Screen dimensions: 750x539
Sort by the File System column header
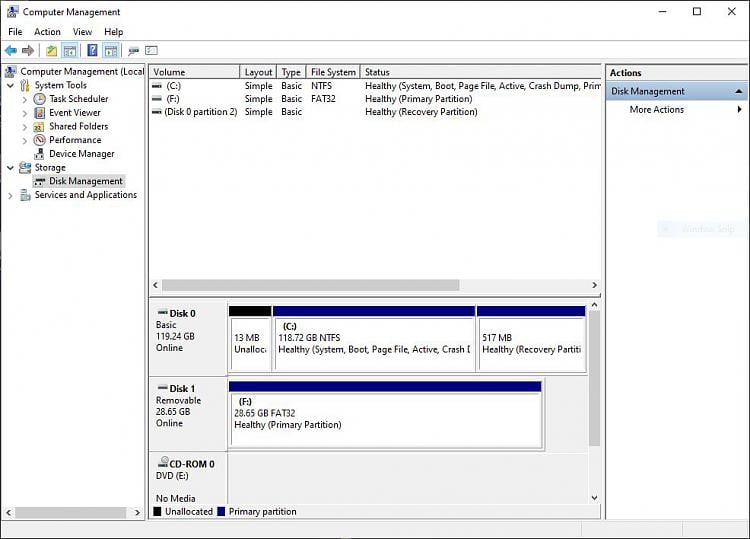point(333,72)
